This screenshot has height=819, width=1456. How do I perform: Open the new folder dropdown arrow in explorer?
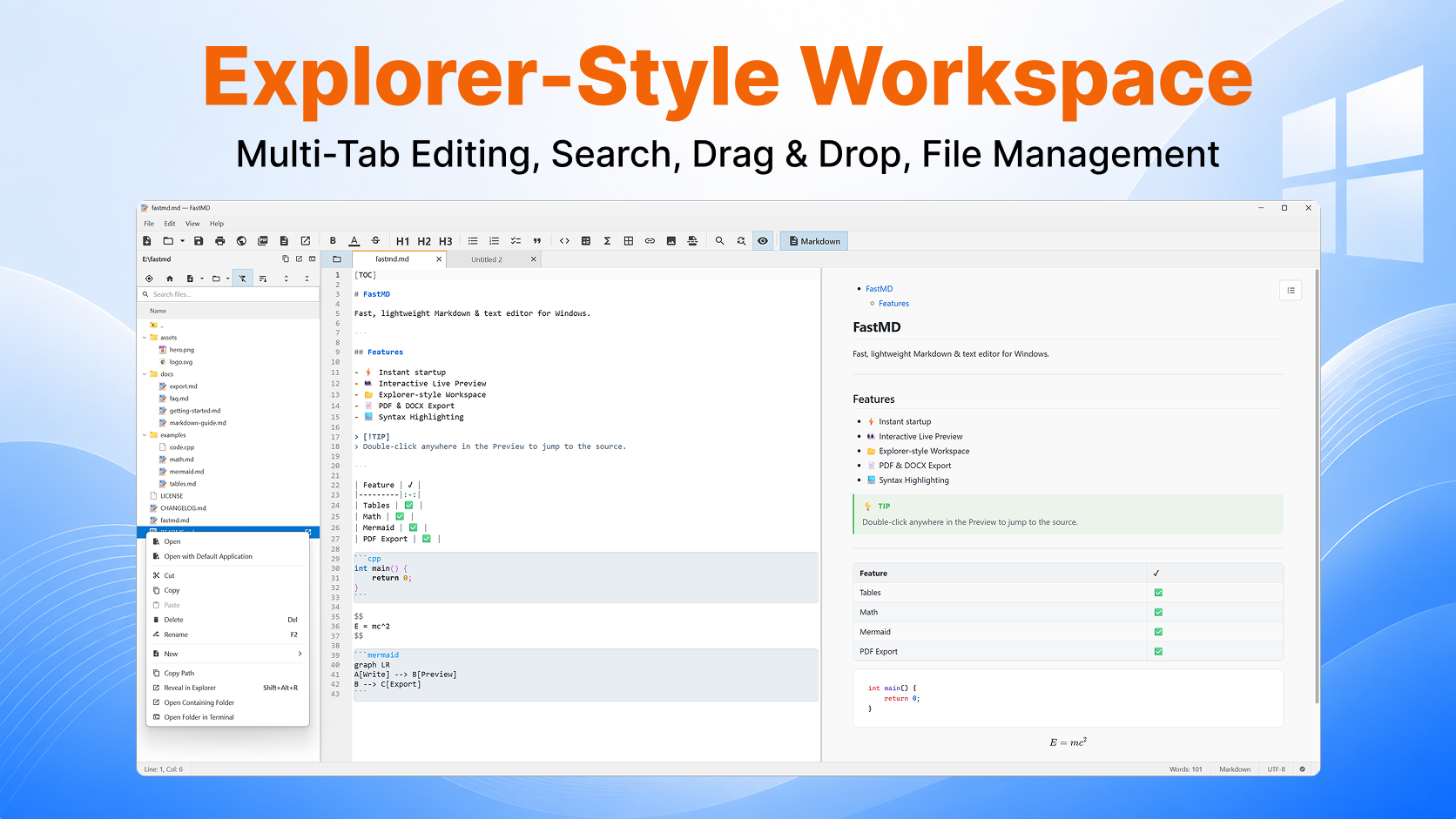[x=228, y=279]
